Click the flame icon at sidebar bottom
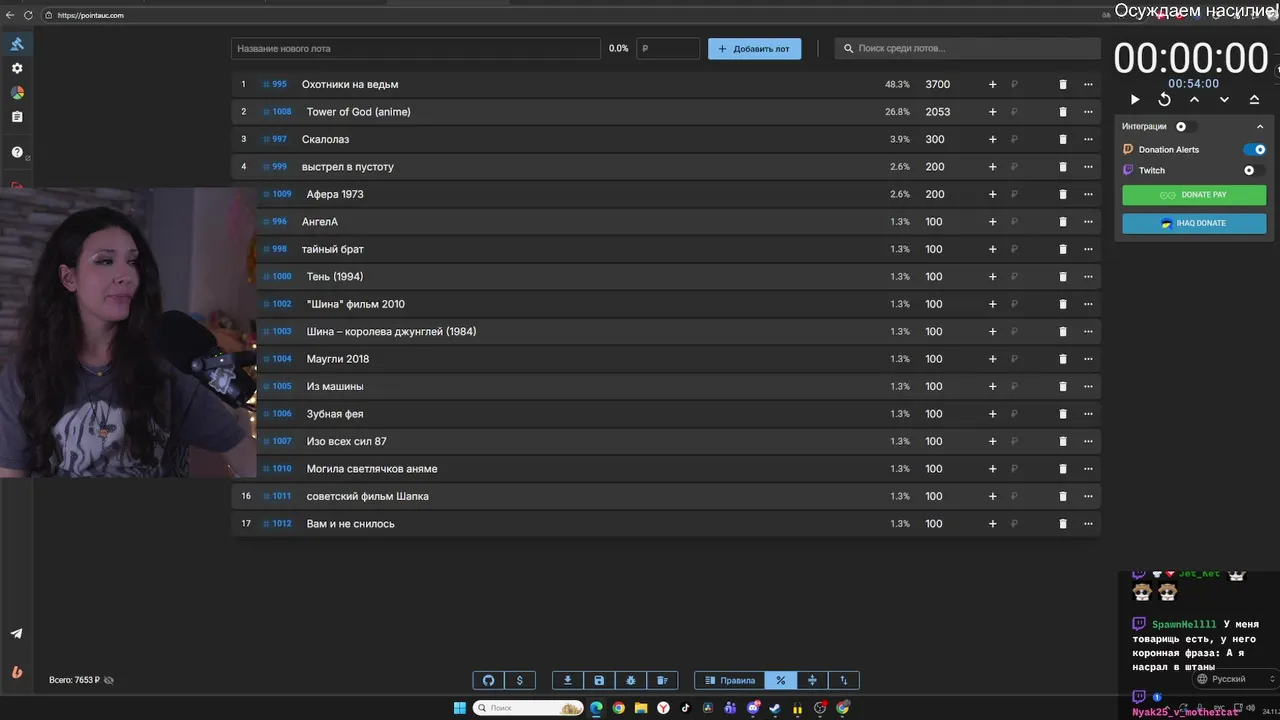 17,672
